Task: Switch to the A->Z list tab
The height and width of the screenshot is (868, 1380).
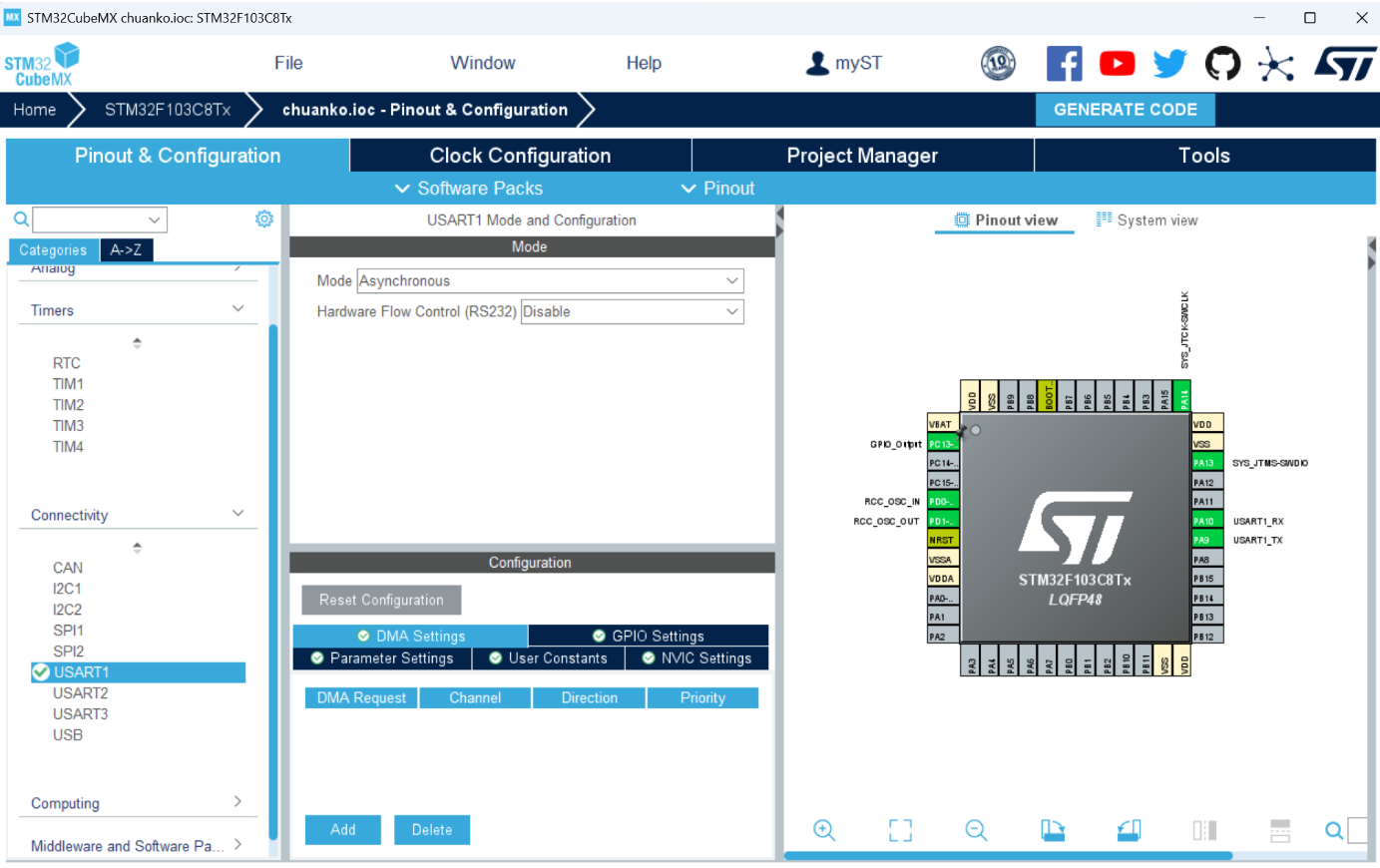Action: pos(127,250)
